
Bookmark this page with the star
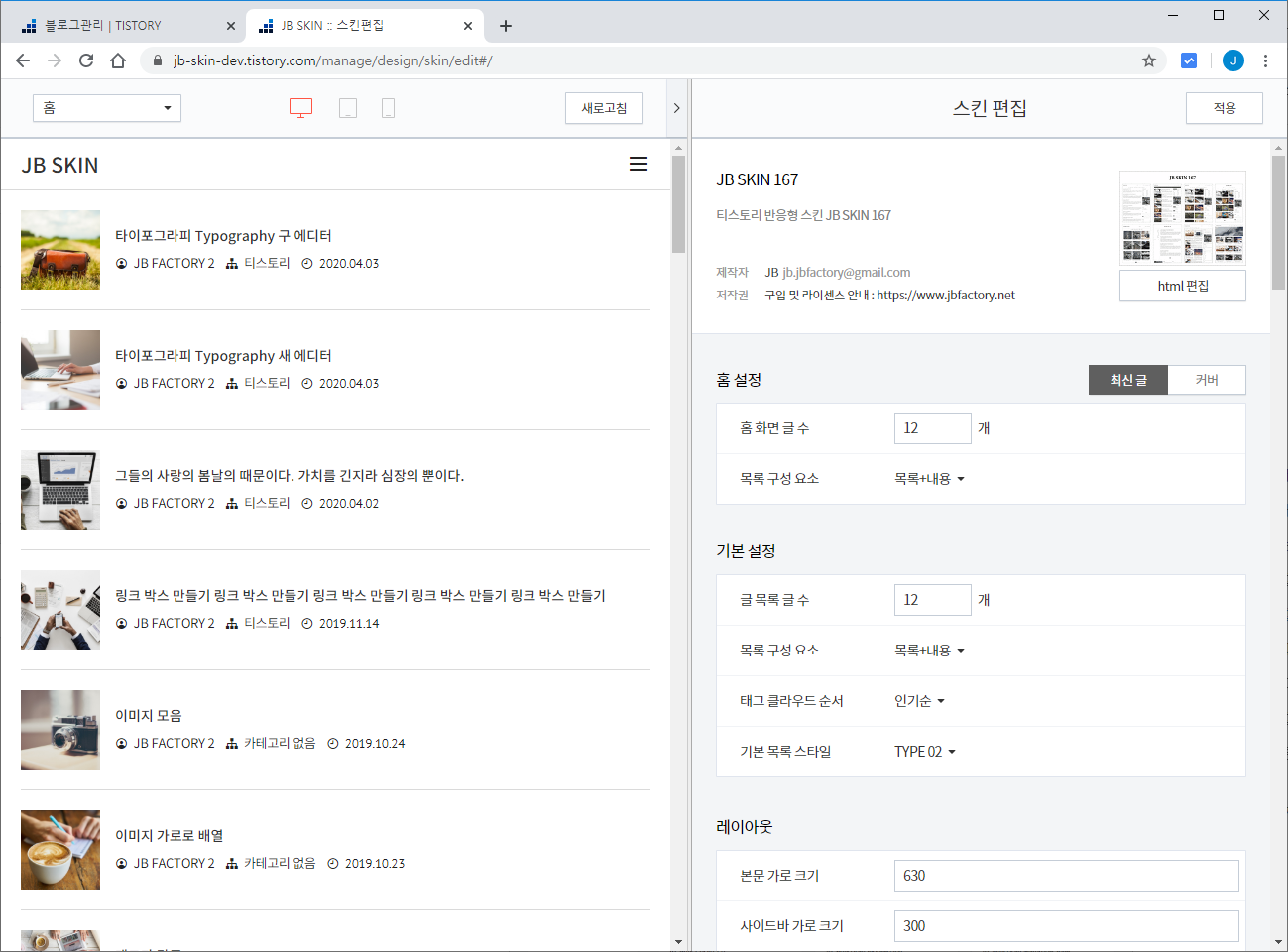[1149, 60]
